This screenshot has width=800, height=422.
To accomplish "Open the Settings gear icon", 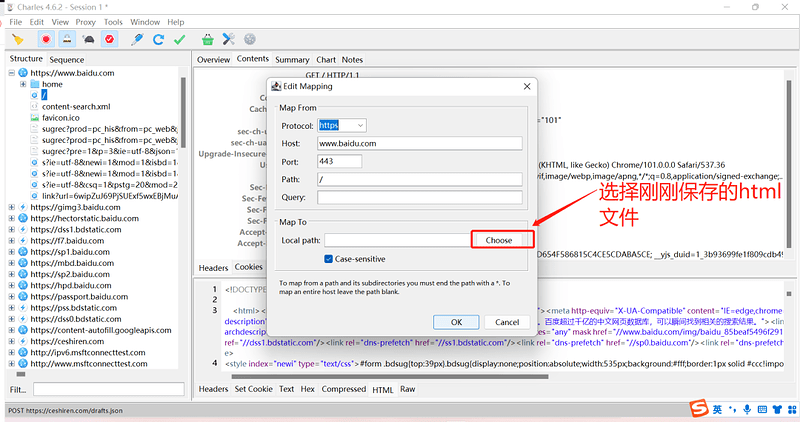I will pos(249,39).
